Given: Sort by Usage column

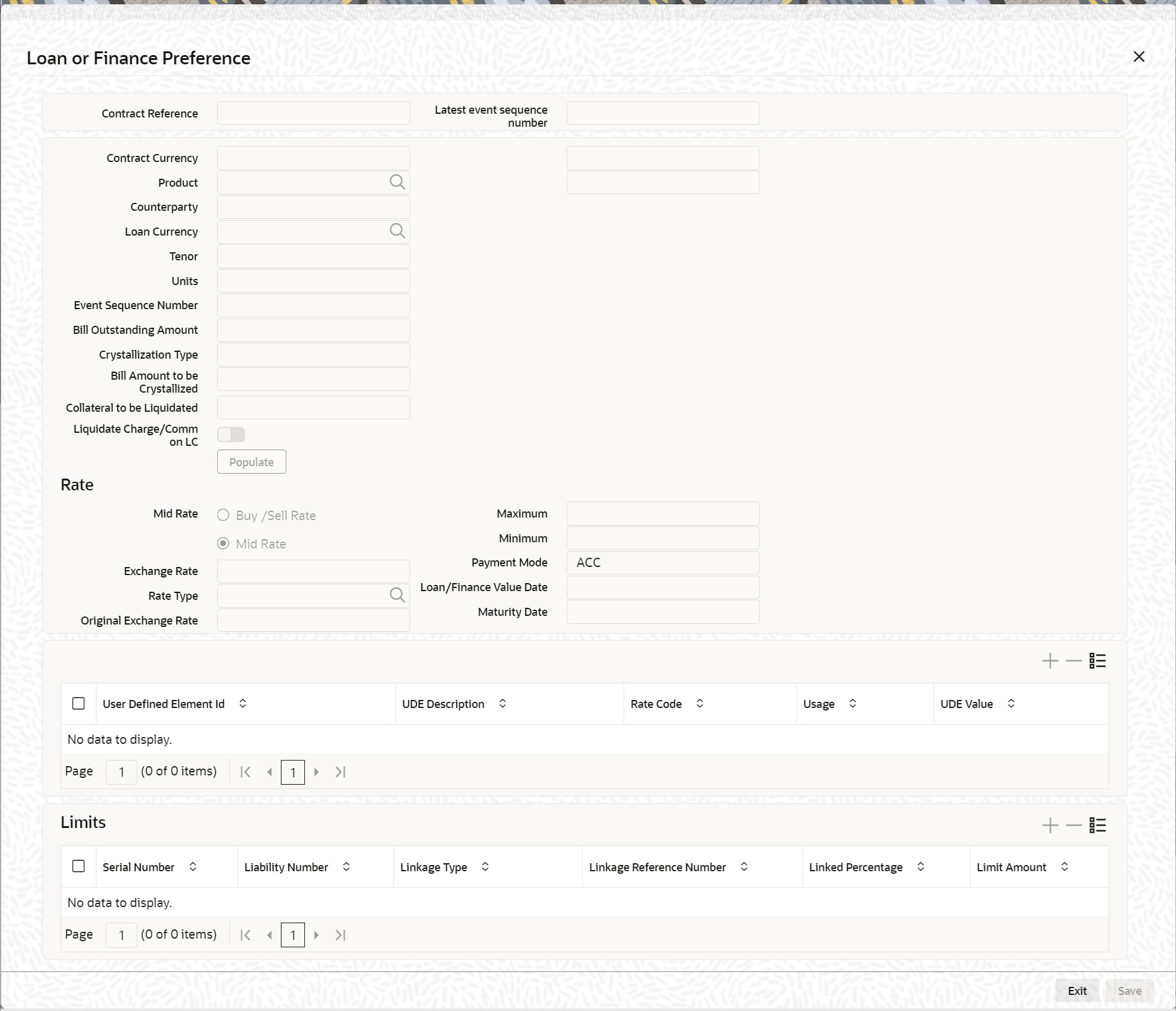Looking at the screenshot, I should click(853, 704).
